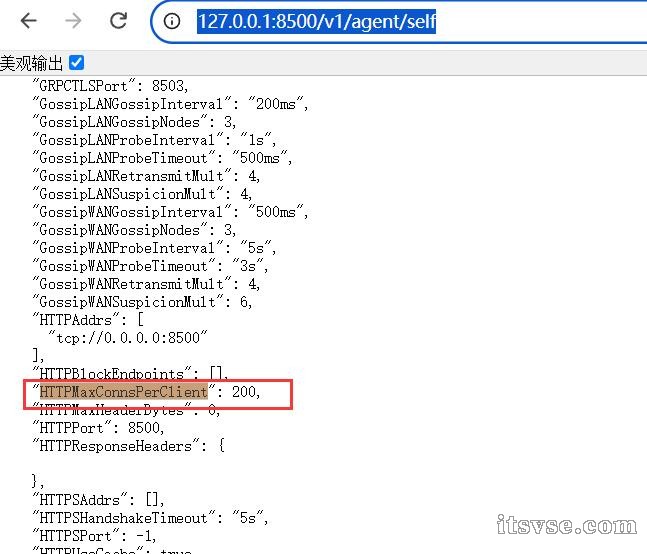
Task: Select the "HTTPBlockEndpoints": [] line
Action: pos(130,374)
